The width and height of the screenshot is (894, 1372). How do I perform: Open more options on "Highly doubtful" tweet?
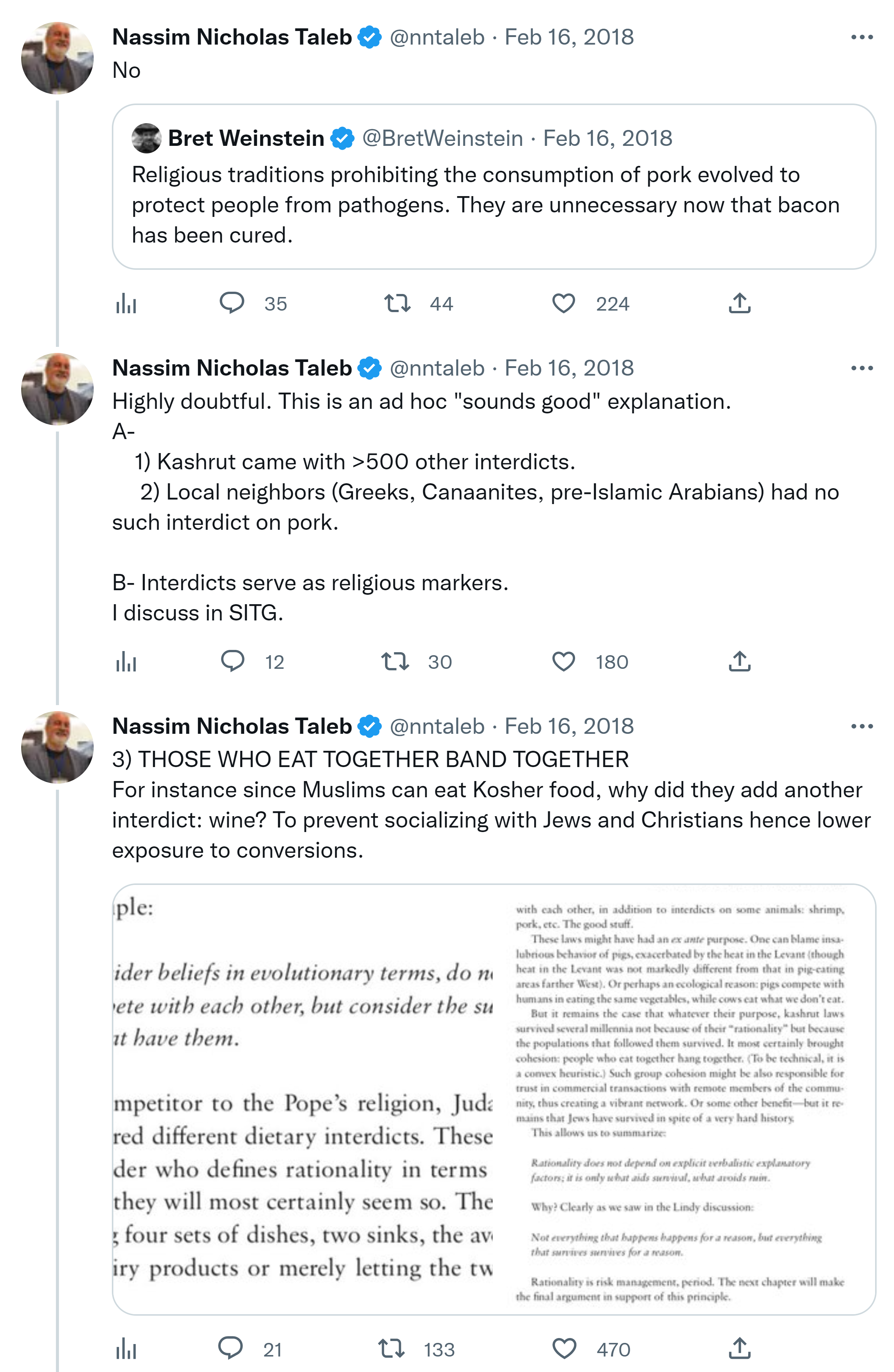862,368
